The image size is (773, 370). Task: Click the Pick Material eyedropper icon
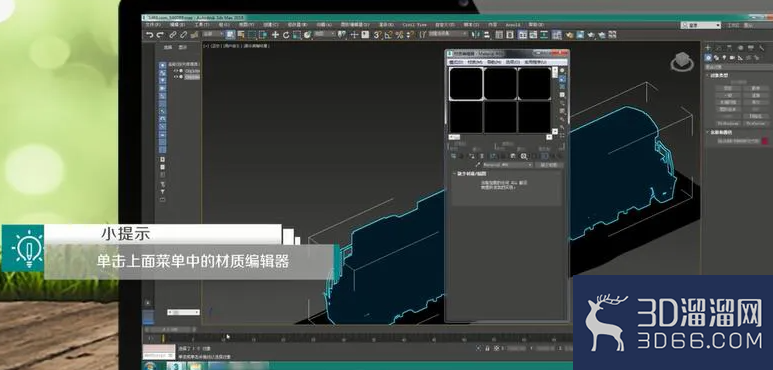pos(477,165)
